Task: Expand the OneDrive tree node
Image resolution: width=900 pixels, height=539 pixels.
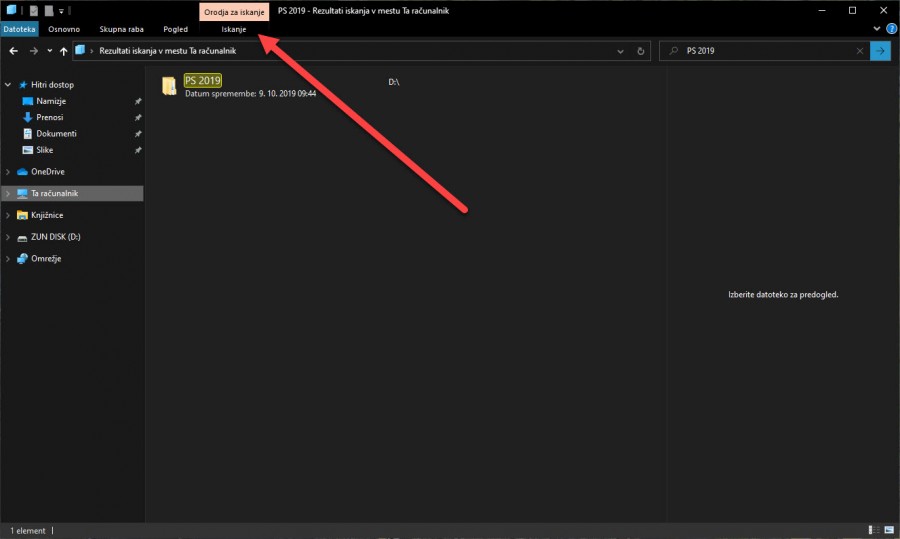Action: pos(9,172)
